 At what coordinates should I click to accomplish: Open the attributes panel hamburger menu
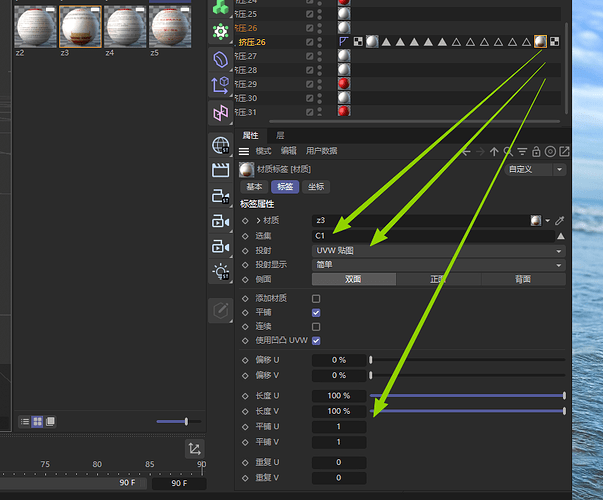click(244, 152)
